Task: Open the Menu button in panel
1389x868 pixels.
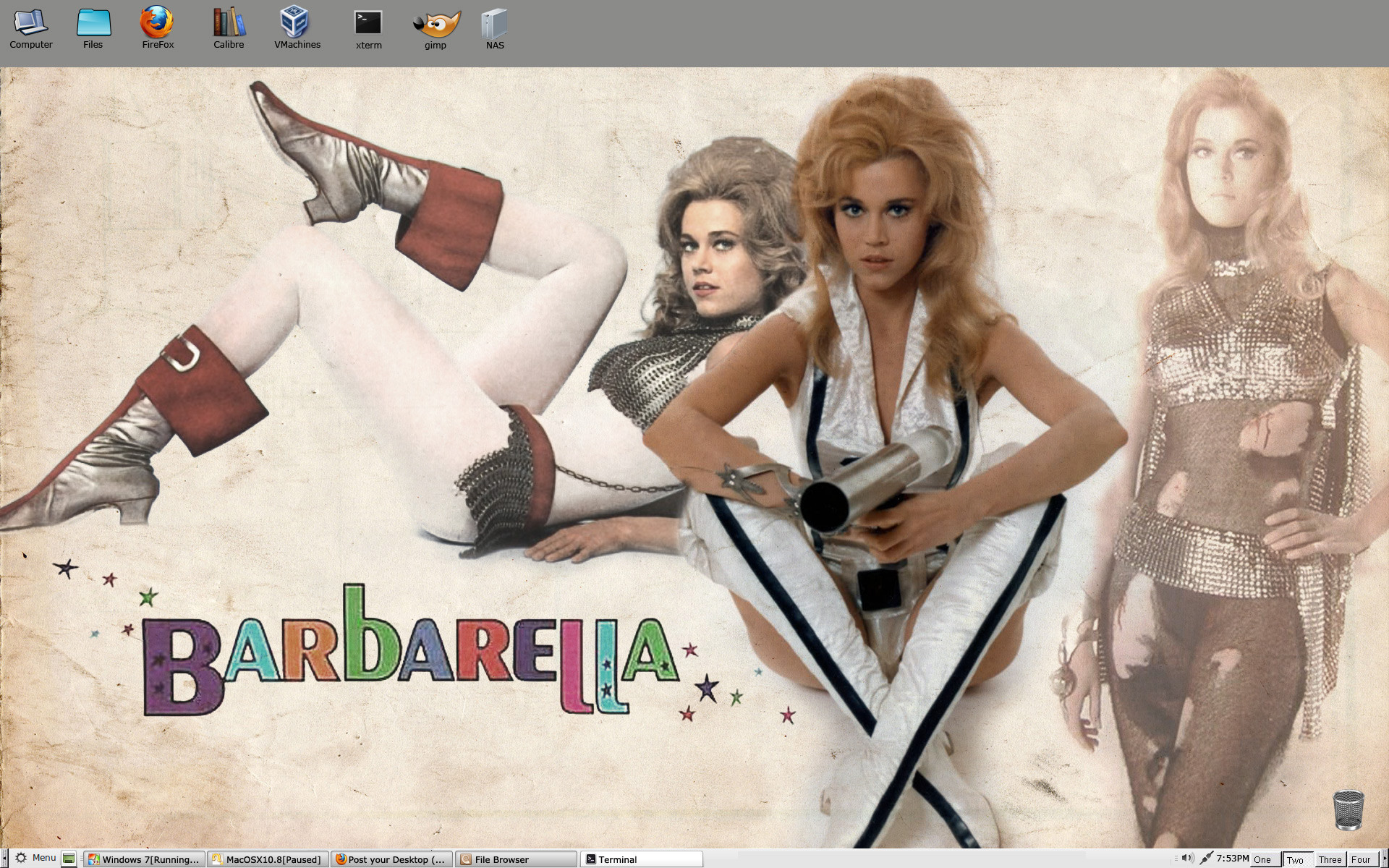Action: 35,858
